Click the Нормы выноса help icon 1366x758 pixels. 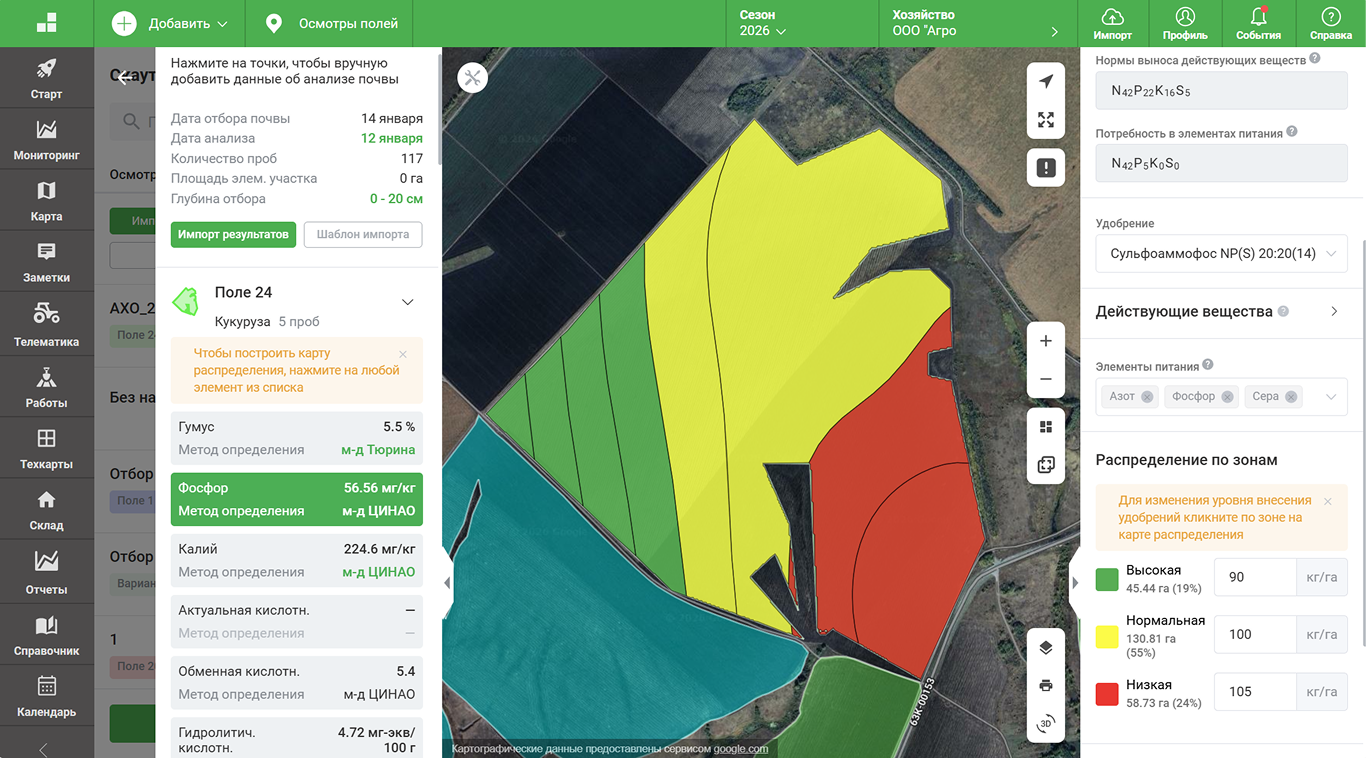pos(1315,59)
